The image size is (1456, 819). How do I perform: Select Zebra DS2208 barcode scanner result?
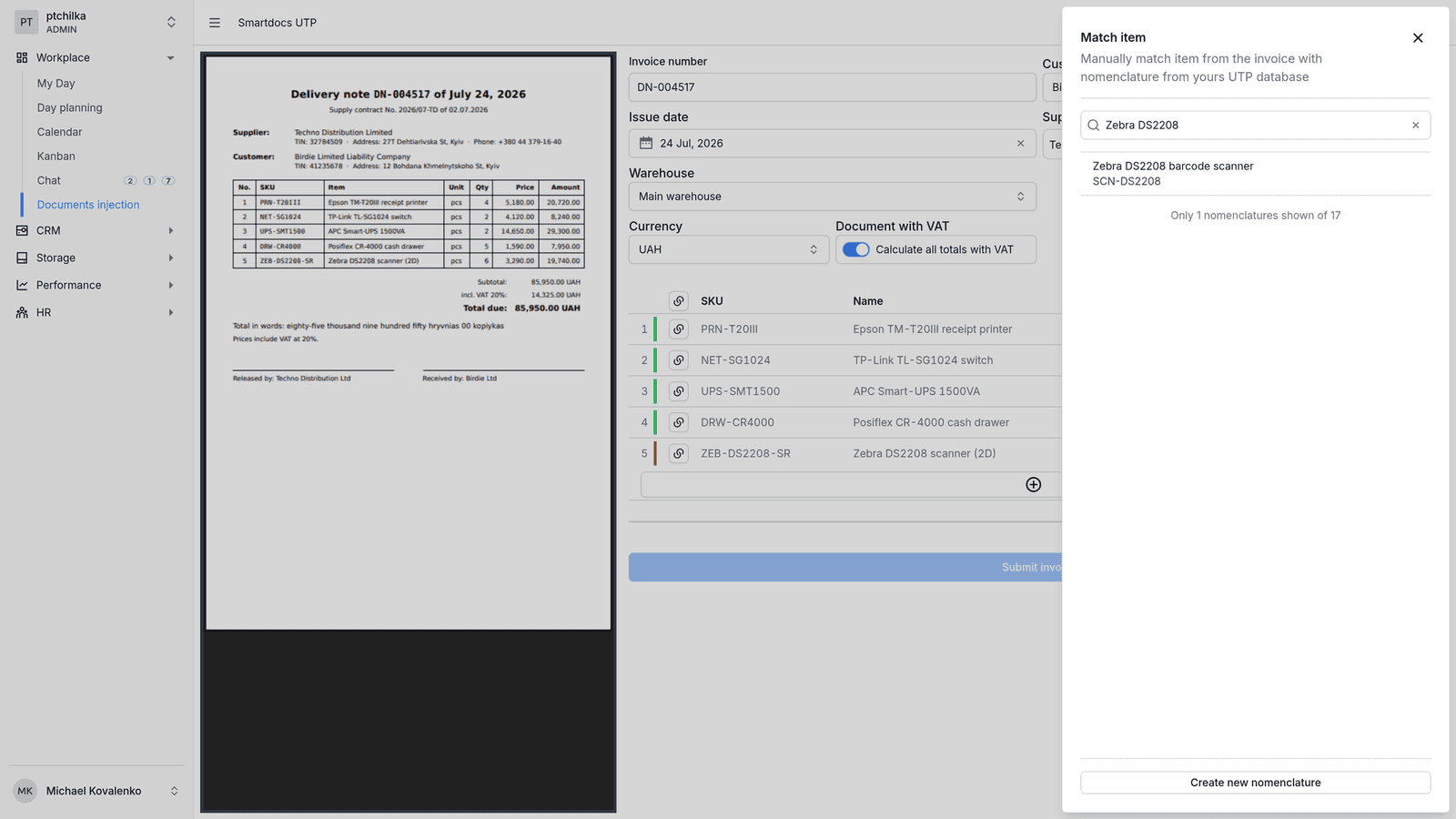[1255, 173]
